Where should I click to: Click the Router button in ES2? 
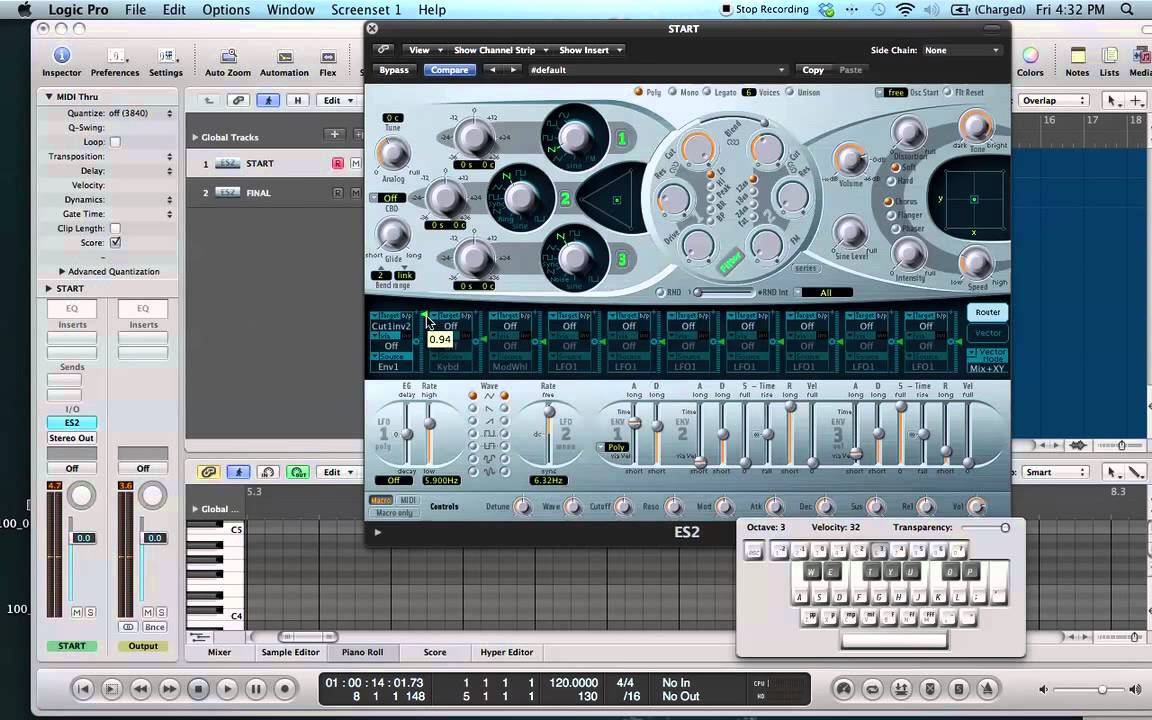[x=987, y=312]
